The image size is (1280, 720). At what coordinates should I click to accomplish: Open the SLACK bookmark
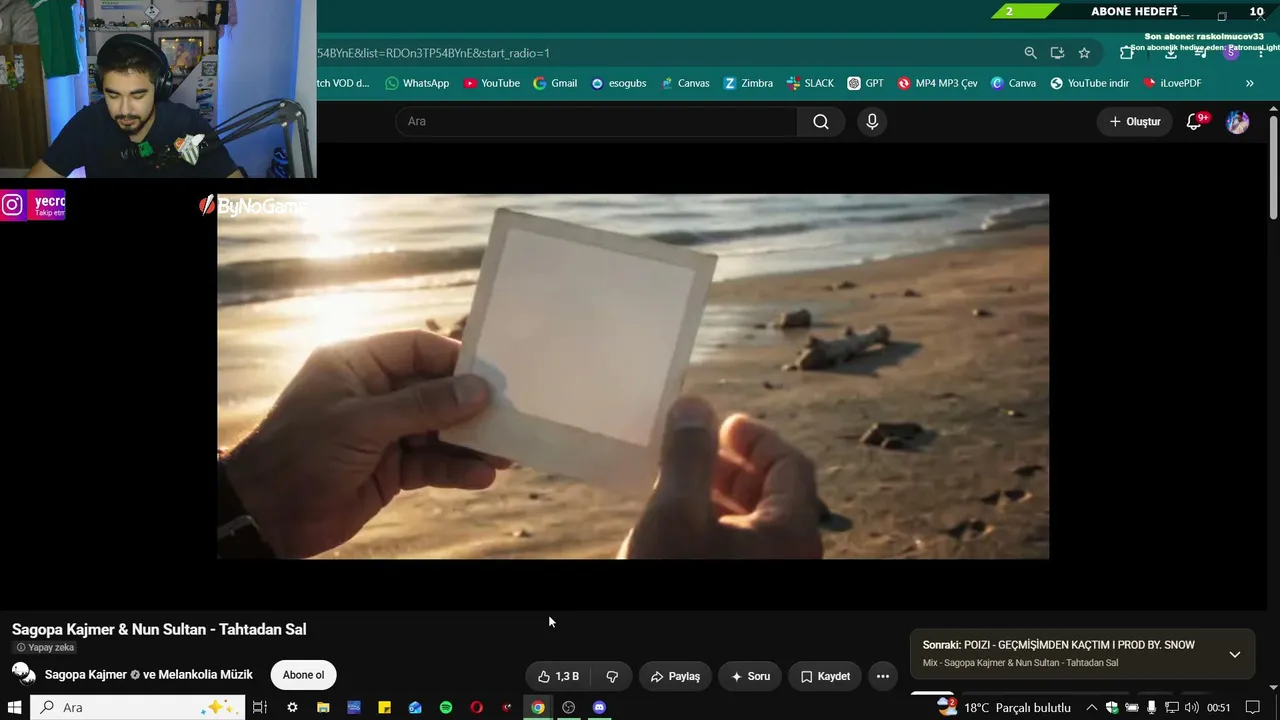tap(810, 83)
